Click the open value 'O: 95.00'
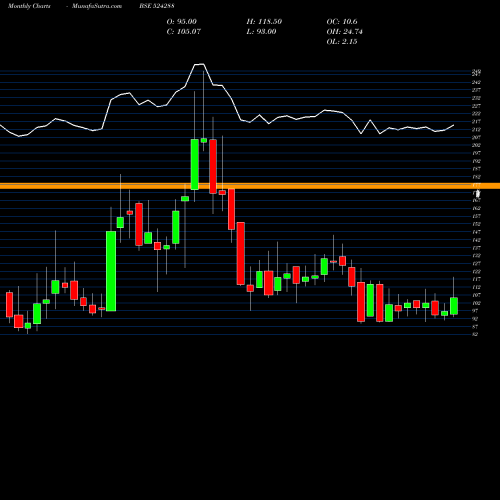Screen dimensions: 500x500 182,22
